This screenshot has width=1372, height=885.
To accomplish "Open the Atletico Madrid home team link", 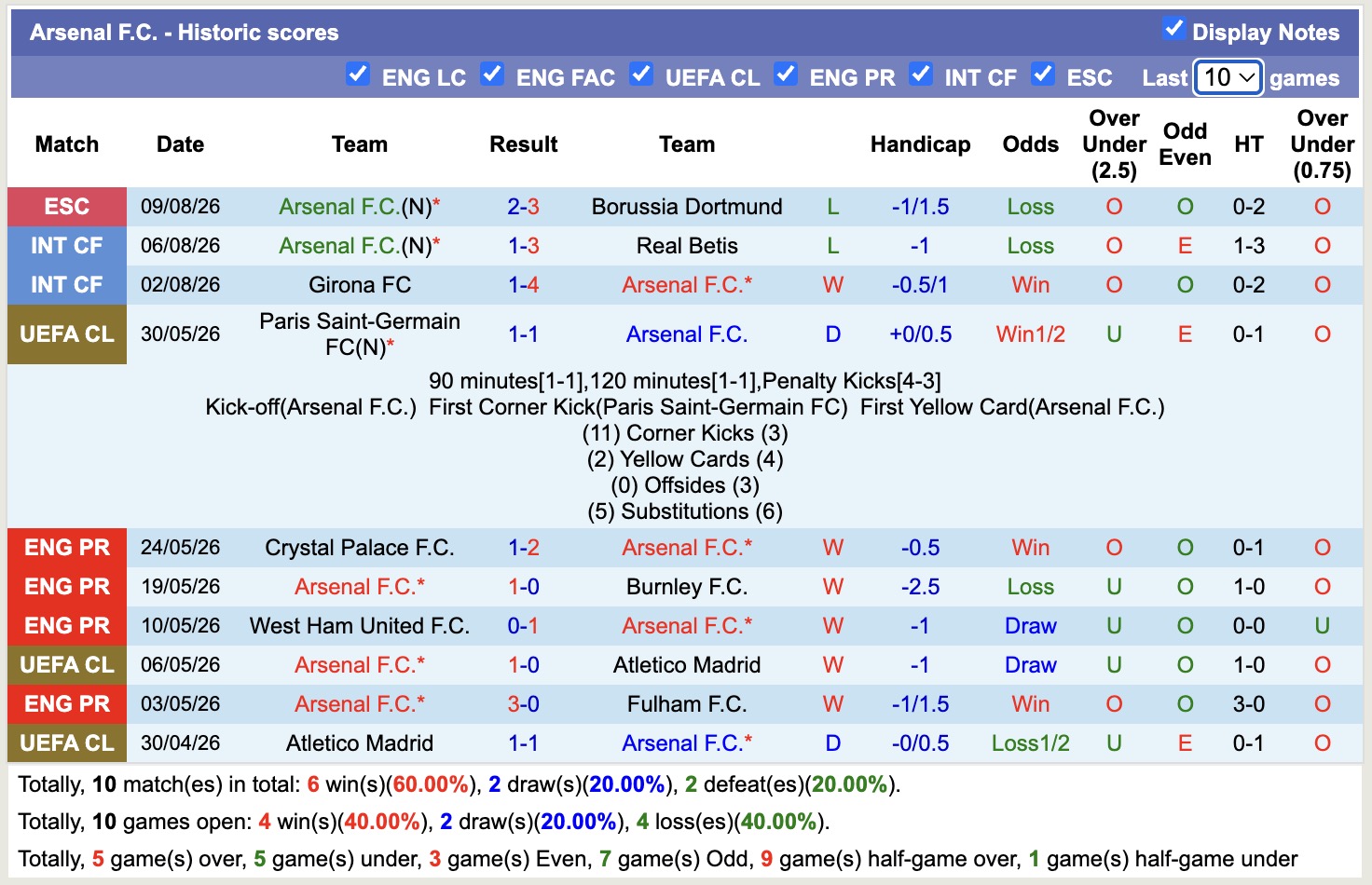I will (x=360, y=743).
